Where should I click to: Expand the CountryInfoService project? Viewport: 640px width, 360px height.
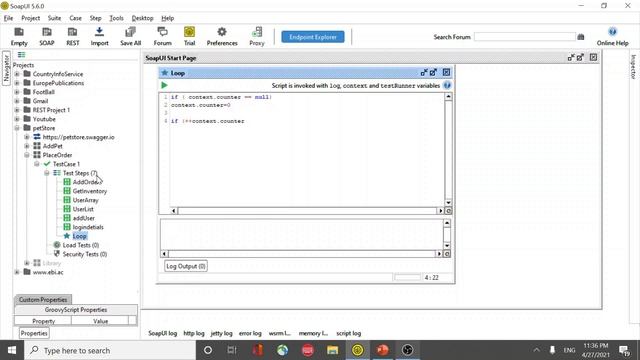pos(17,74)
